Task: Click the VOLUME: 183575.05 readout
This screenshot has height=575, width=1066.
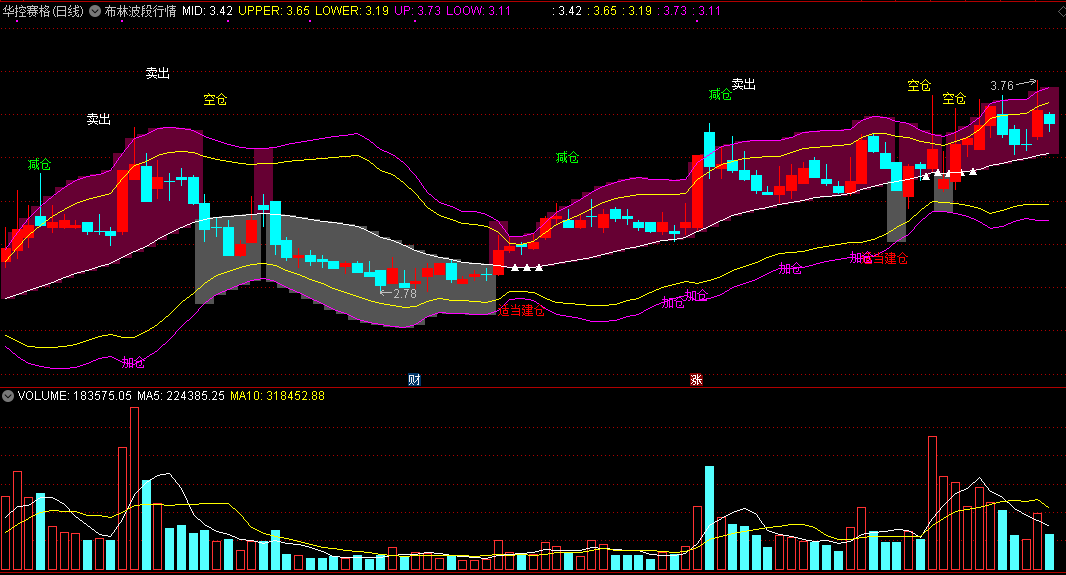Action: click(x=75, y=396)
